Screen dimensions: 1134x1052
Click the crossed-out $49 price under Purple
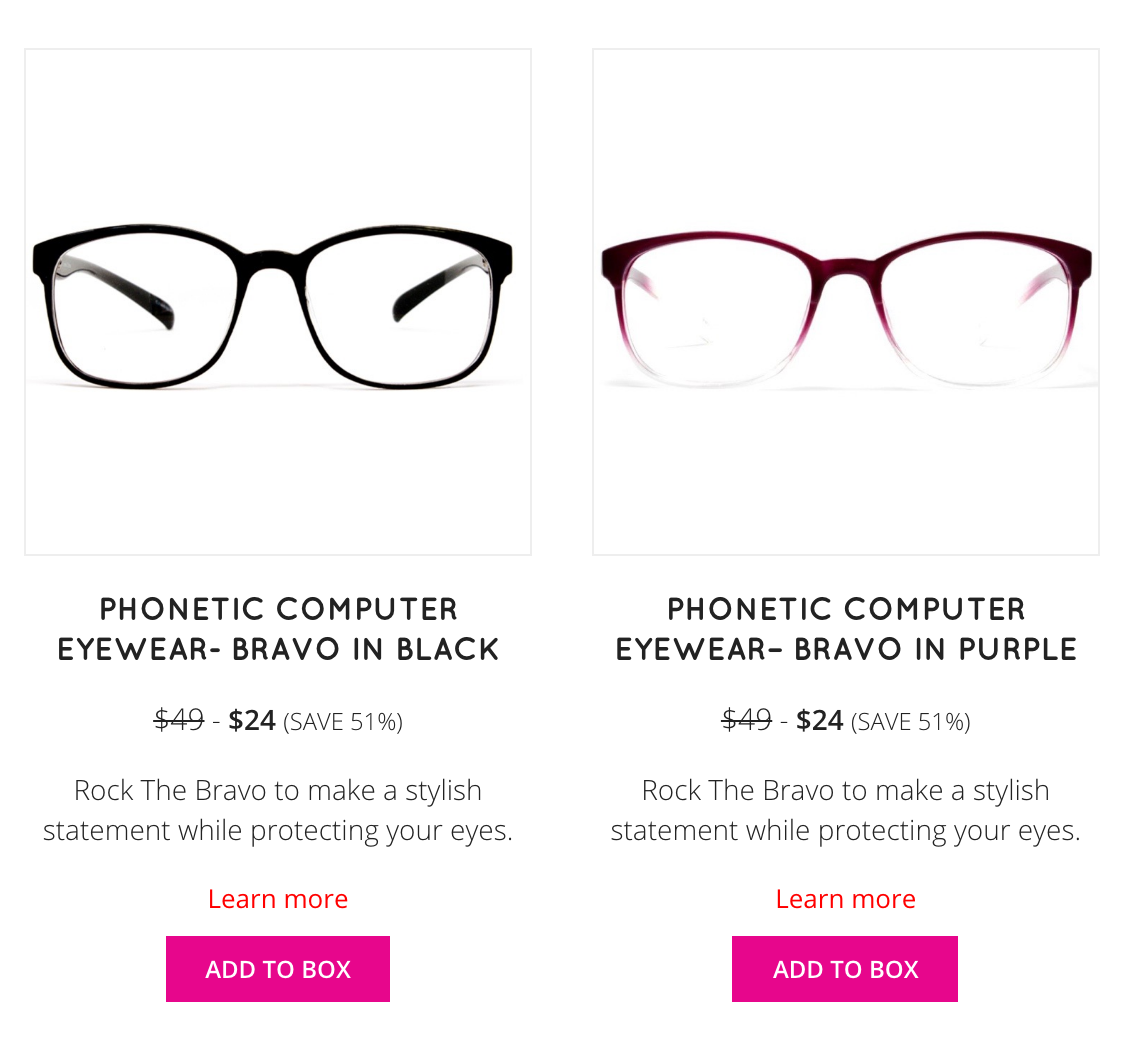[746, 720]
